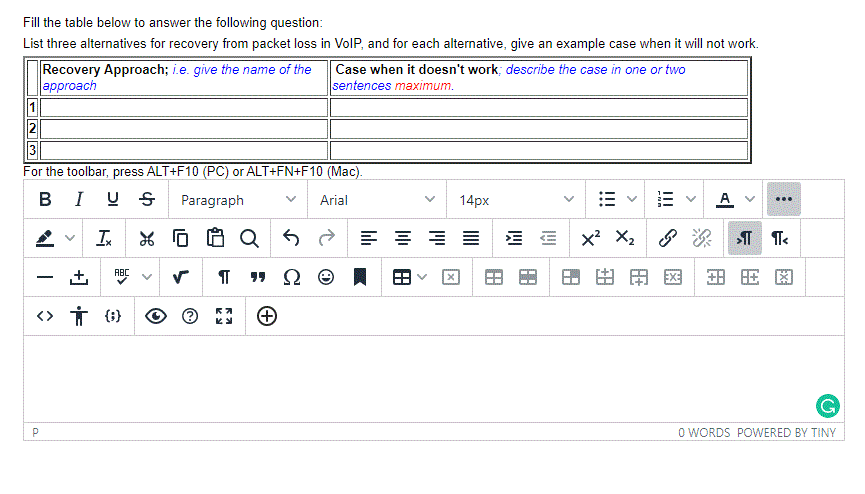Apply superscript formatting

click(x=590, y=238)
